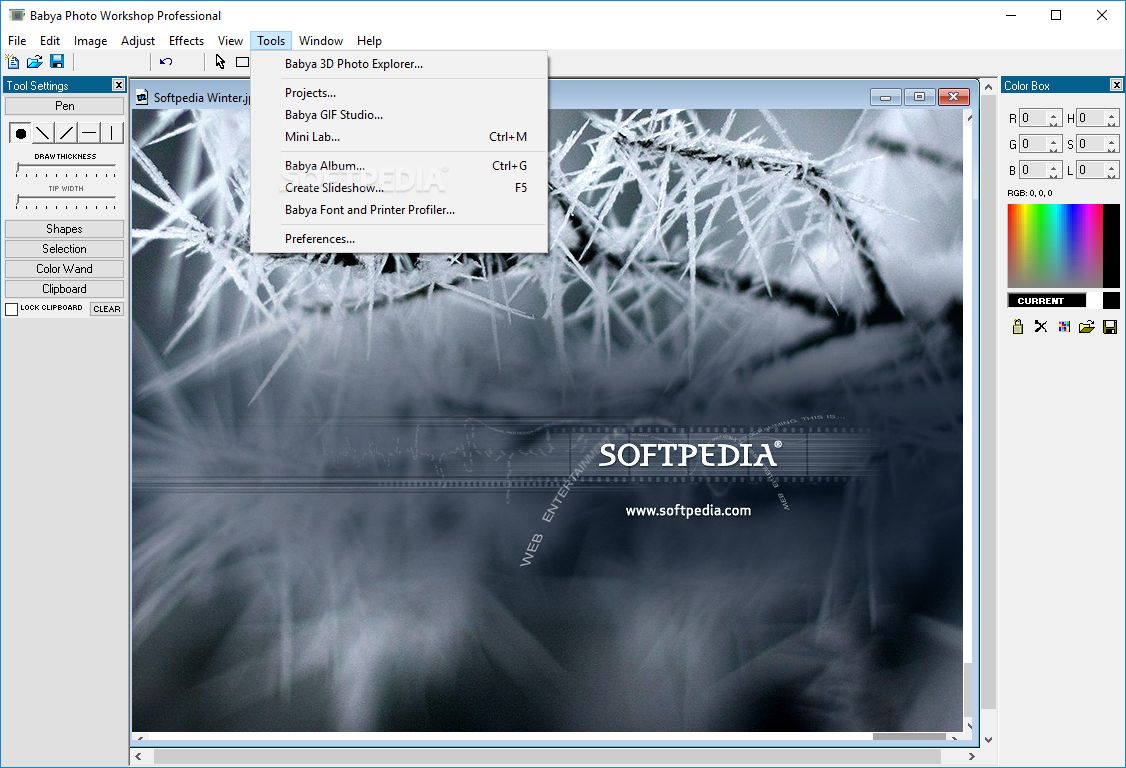Open the Image menu
This screenshot has width=1126, height=768.
(x=90, y=41)
